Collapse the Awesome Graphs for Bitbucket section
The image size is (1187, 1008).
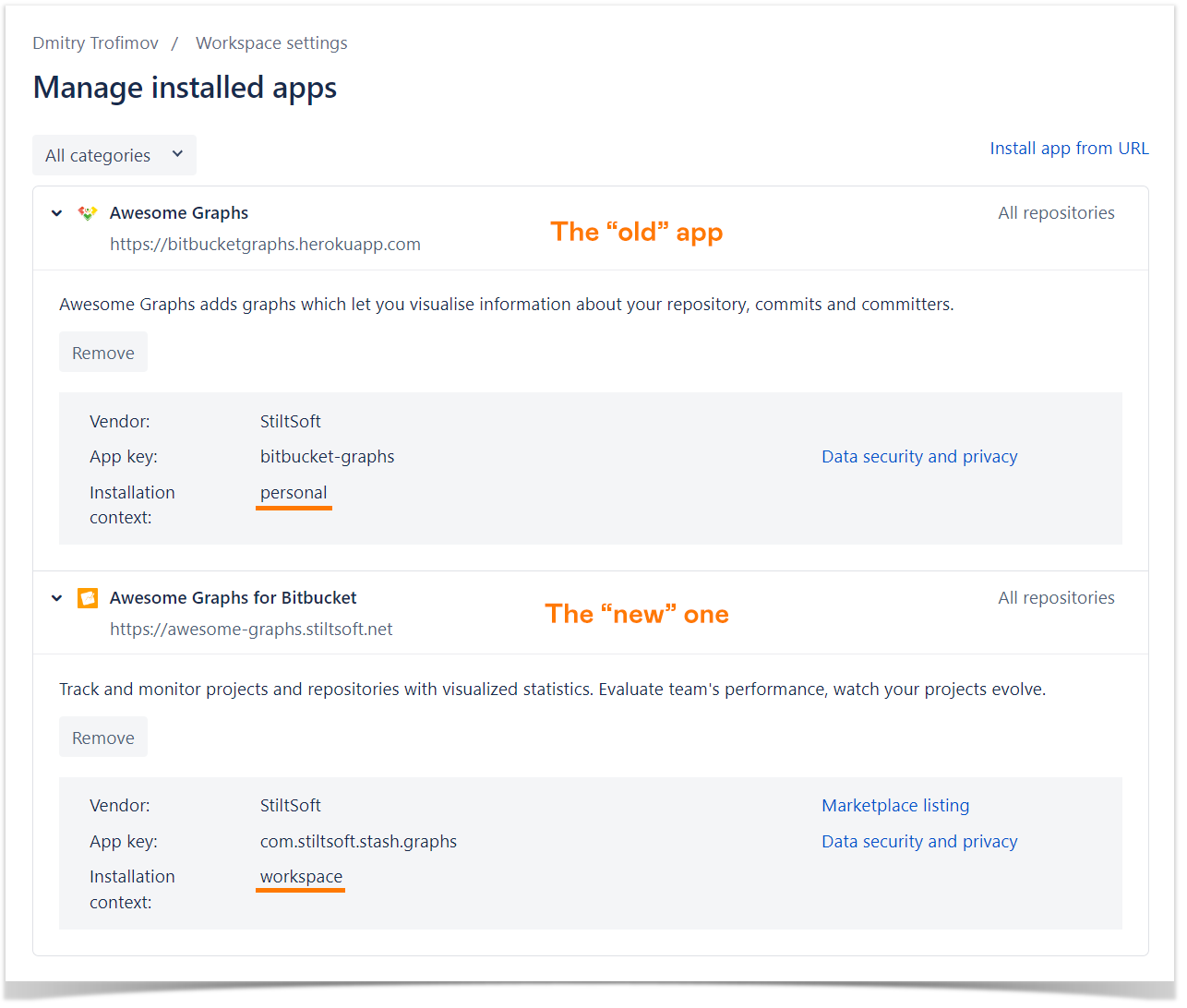point(57,598)
